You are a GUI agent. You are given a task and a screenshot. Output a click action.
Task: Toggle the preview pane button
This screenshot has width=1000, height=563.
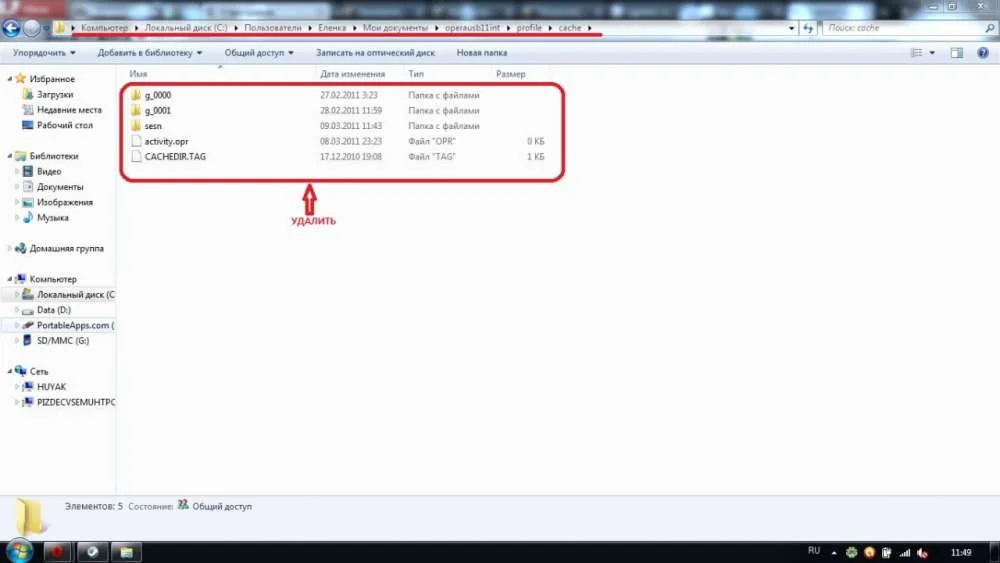tap(957, 53)
